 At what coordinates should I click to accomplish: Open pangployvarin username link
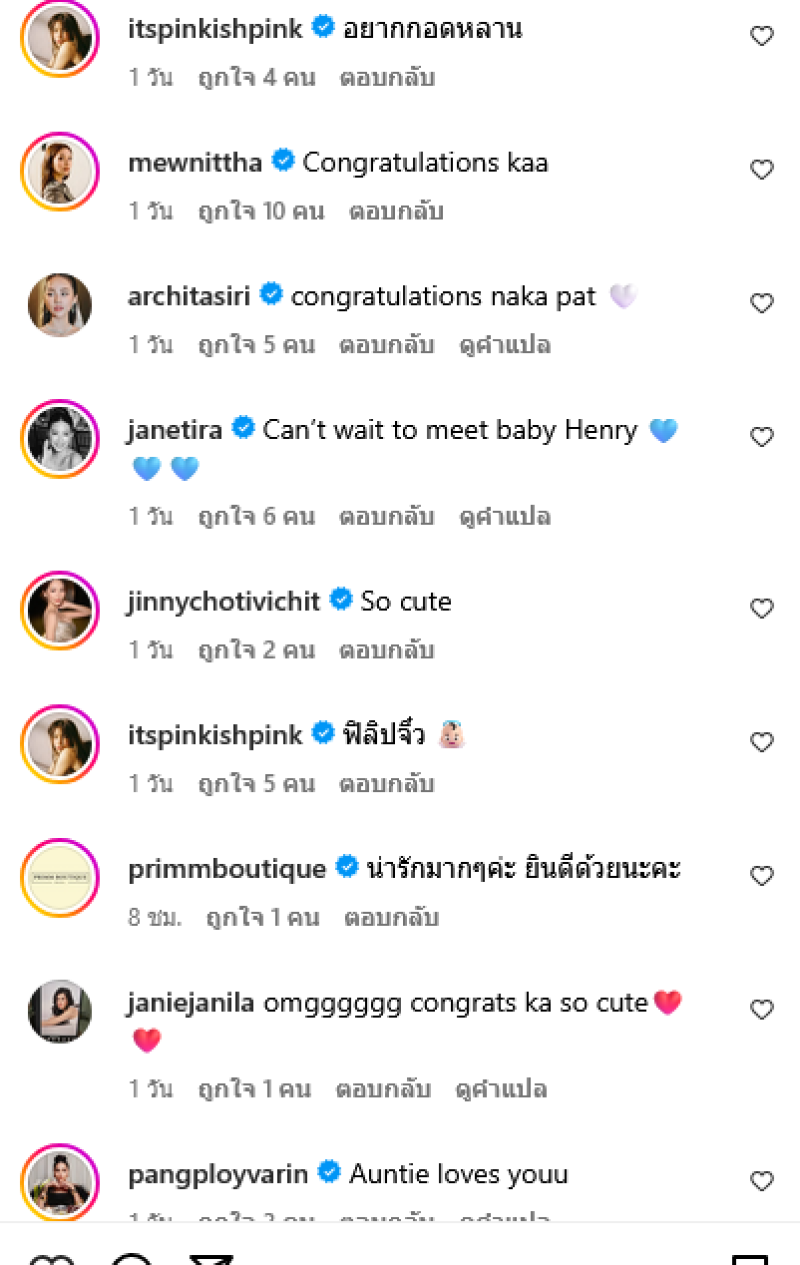[218, 1174]
